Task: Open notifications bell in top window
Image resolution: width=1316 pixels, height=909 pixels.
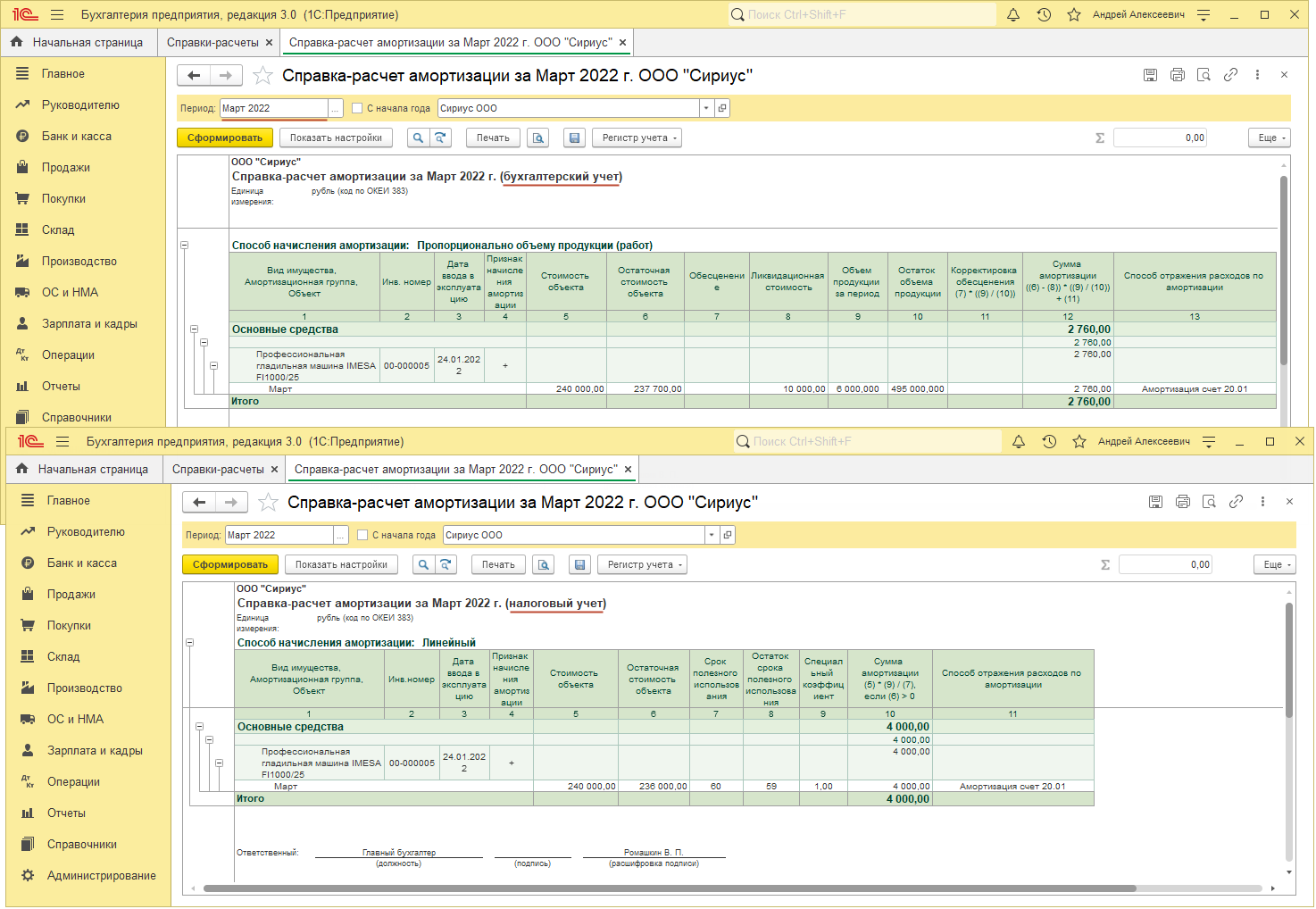Action: 1013,15
